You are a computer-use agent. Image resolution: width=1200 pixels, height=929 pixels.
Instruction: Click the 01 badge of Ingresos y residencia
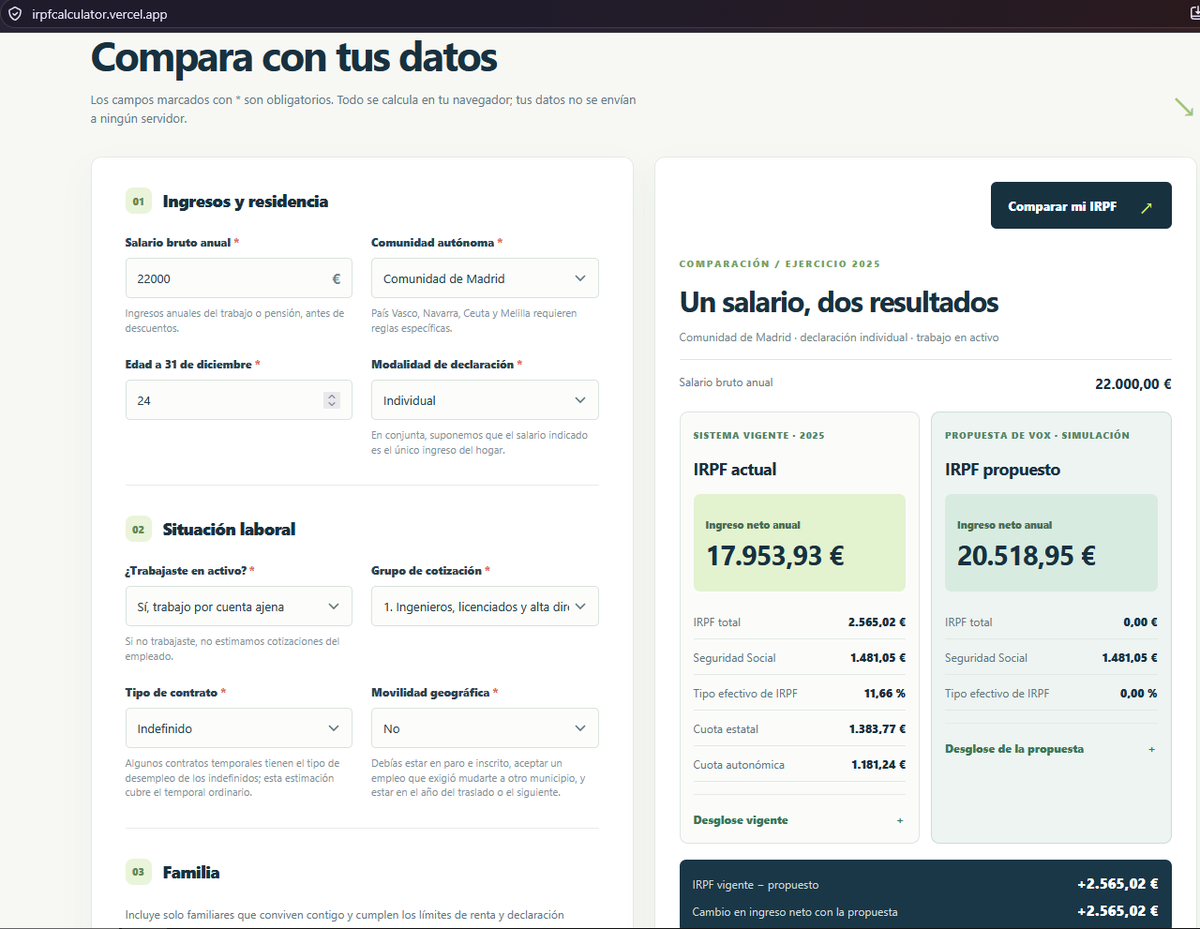point(138,201)
